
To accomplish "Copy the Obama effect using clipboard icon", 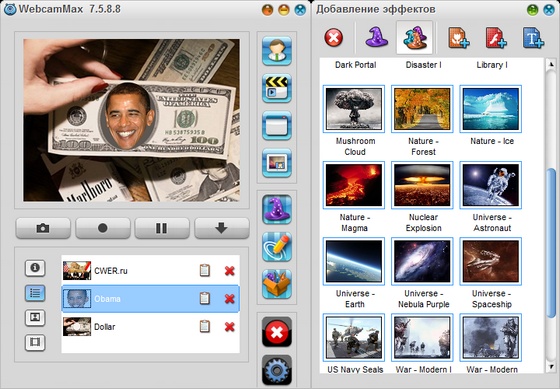I will click(205, 298).
